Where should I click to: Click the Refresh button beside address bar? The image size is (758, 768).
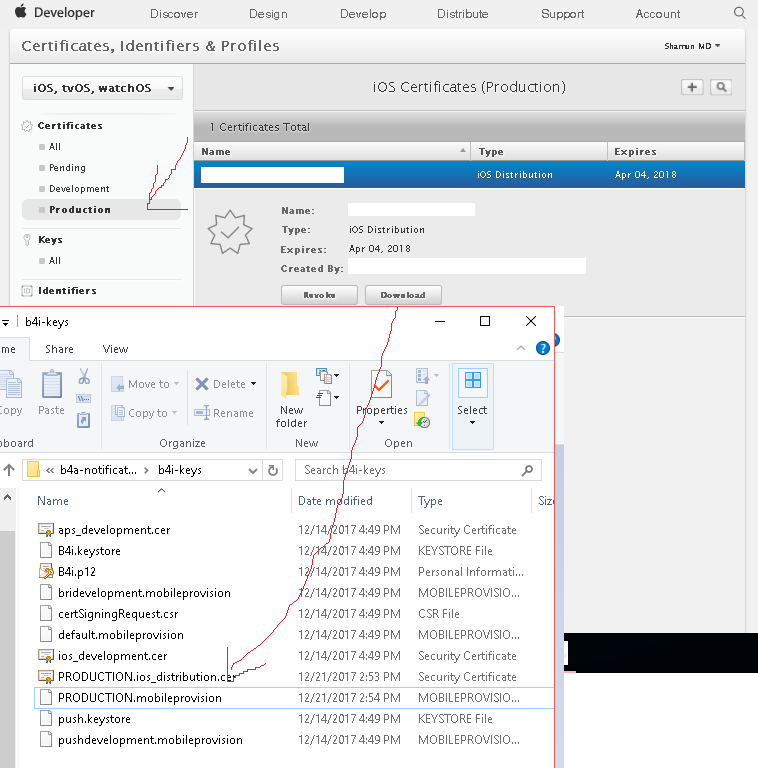pyautogui.click(x=273, y=470)
